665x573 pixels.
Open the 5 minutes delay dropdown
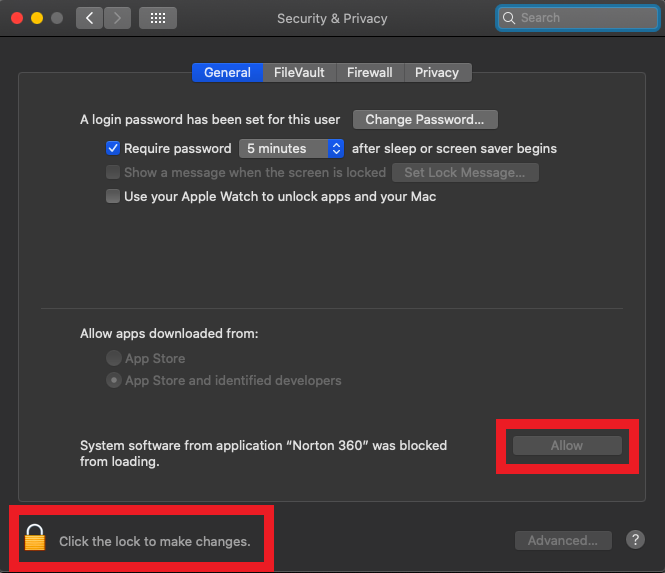pos(291,148)
